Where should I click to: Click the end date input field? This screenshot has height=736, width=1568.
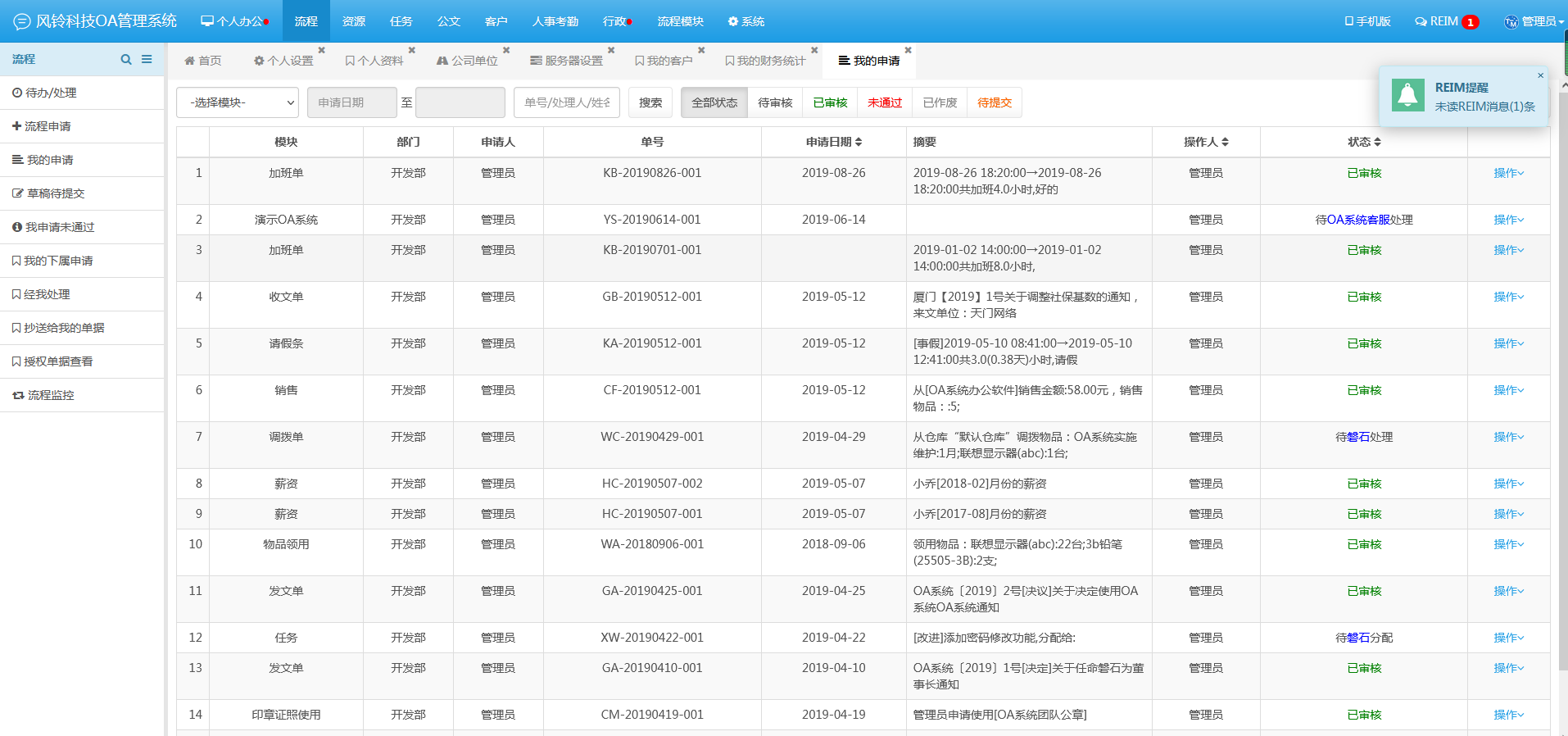point(460,102)
